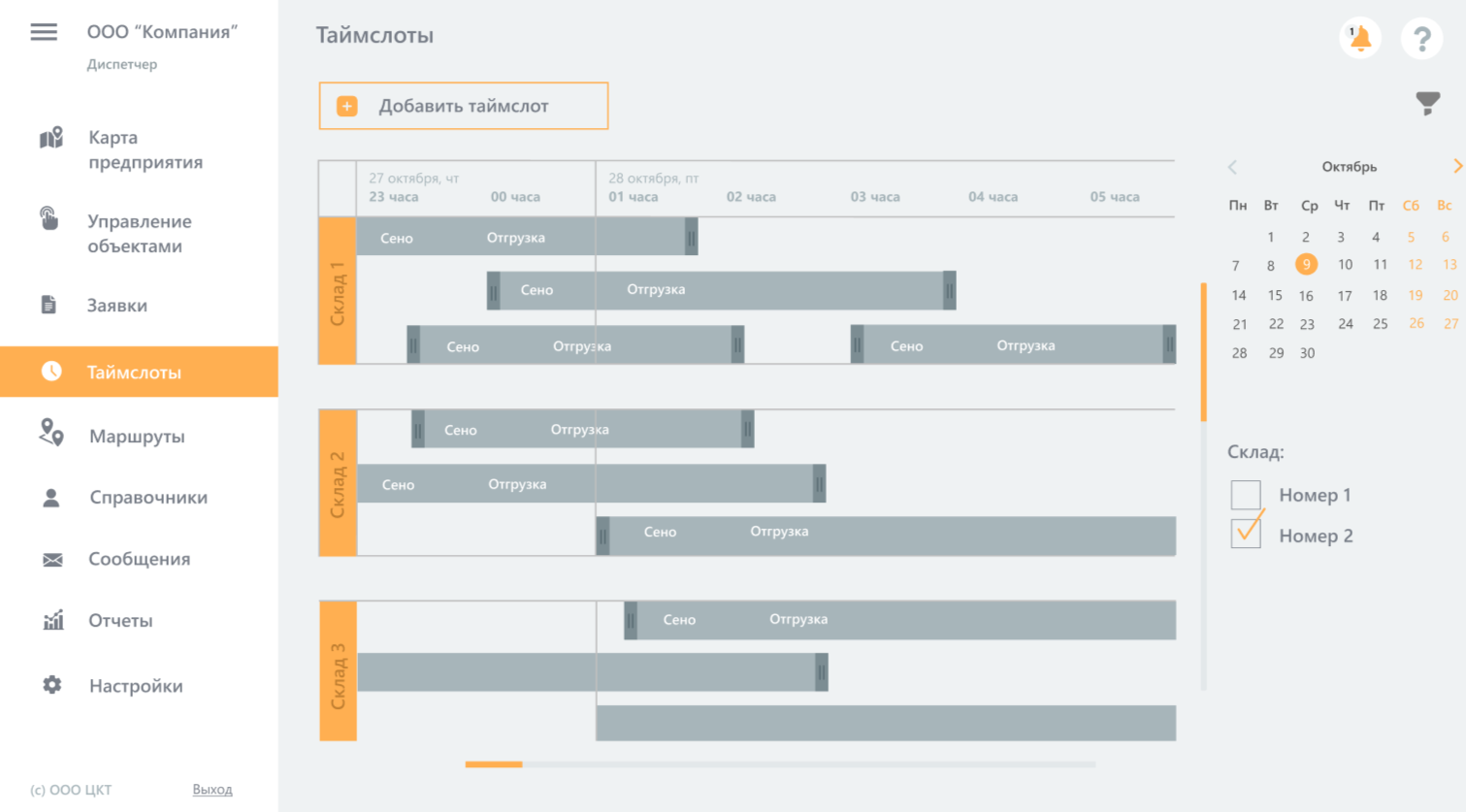Click the Выход logout link
This screenshot has width=1466, height=812.
tap(212, 790)
